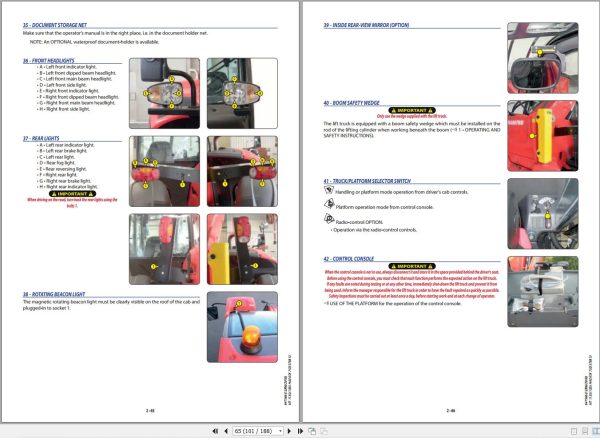Go to the greyed-out next view icon
This screenshot has height=438, width=600.
324,431
